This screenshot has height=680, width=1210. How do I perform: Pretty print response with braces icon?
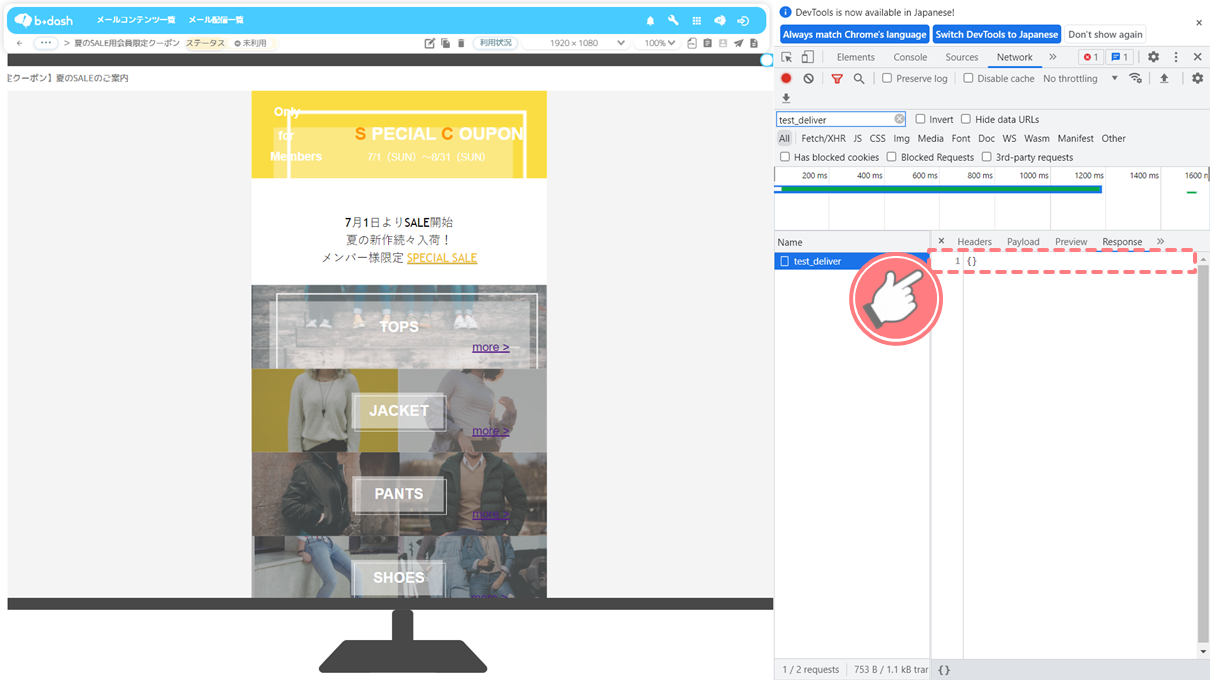point(944,670)
